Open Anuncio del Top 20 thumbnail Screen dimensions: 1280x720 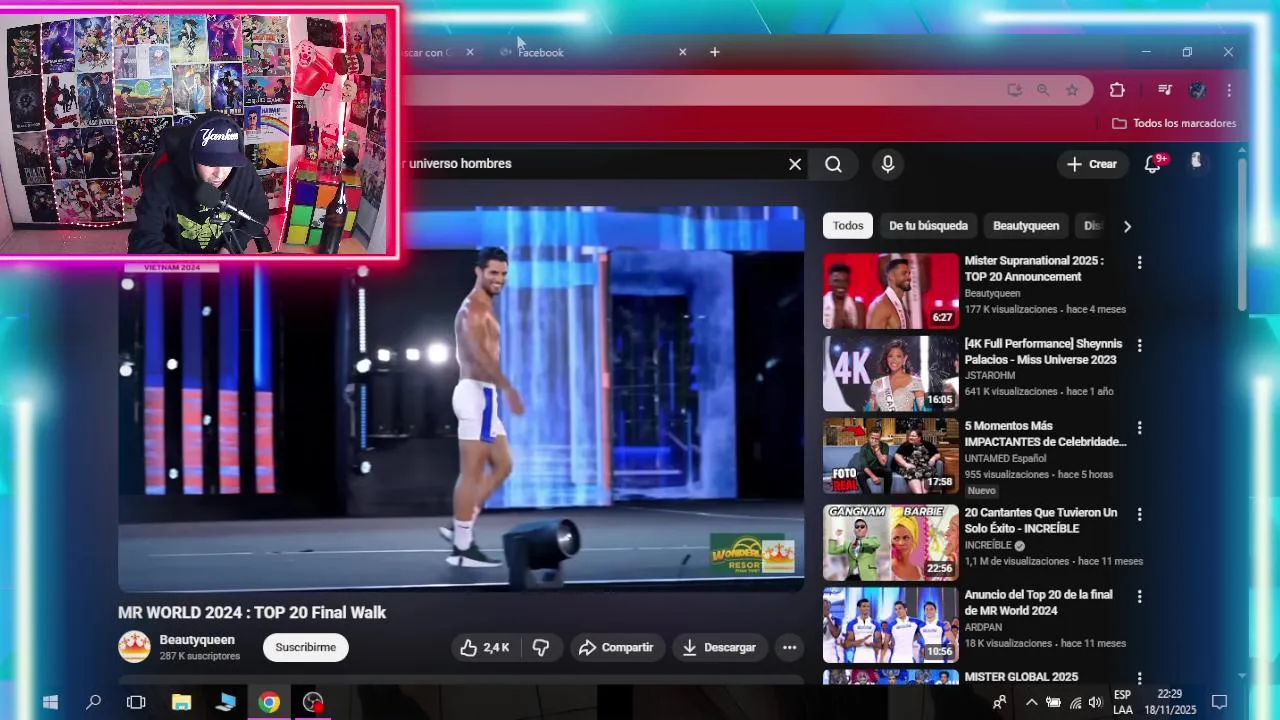click(890, 625)
